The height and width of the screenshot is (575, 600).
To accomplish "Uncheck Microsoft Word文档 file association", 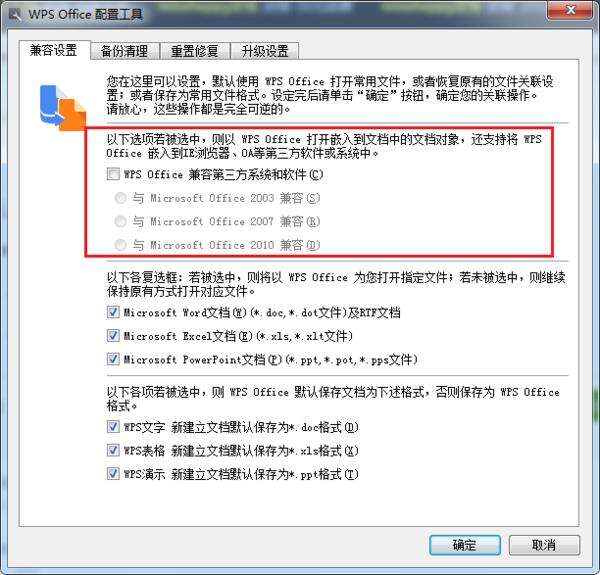I will pos(113,312).
